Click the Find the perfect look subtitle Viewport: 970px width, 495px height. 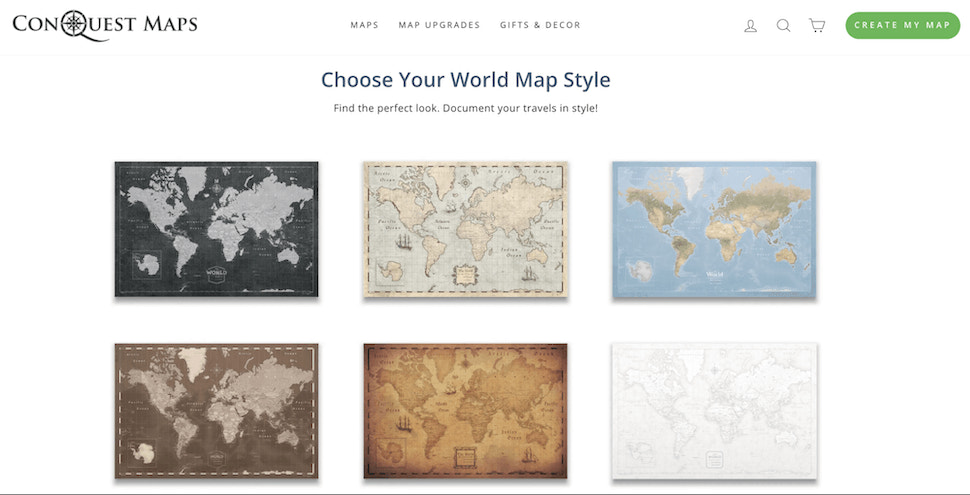(x=466, y=108)
